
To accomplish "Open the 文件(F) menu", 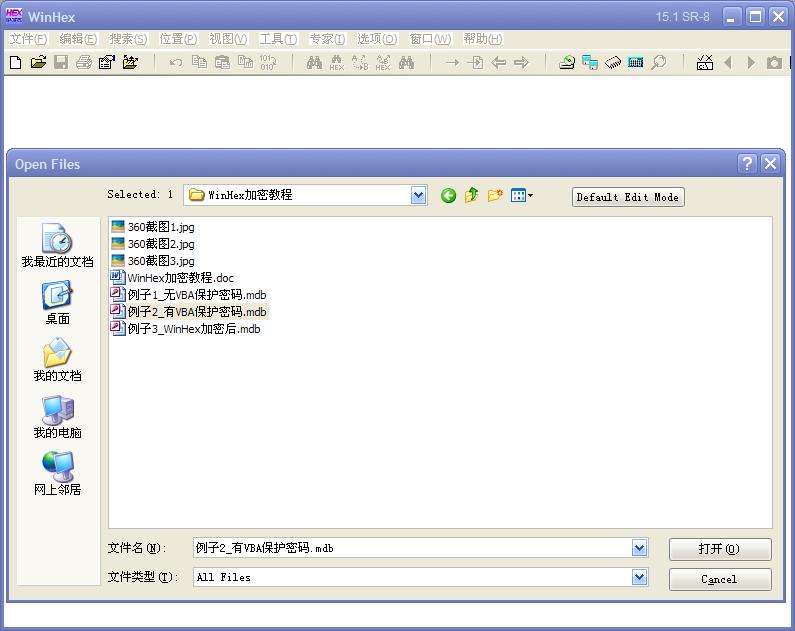I will [x=28, y=39].
